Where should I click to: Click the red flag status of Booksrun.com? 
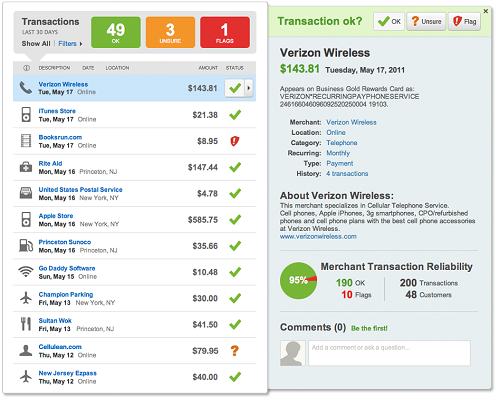tap(235, 141)
